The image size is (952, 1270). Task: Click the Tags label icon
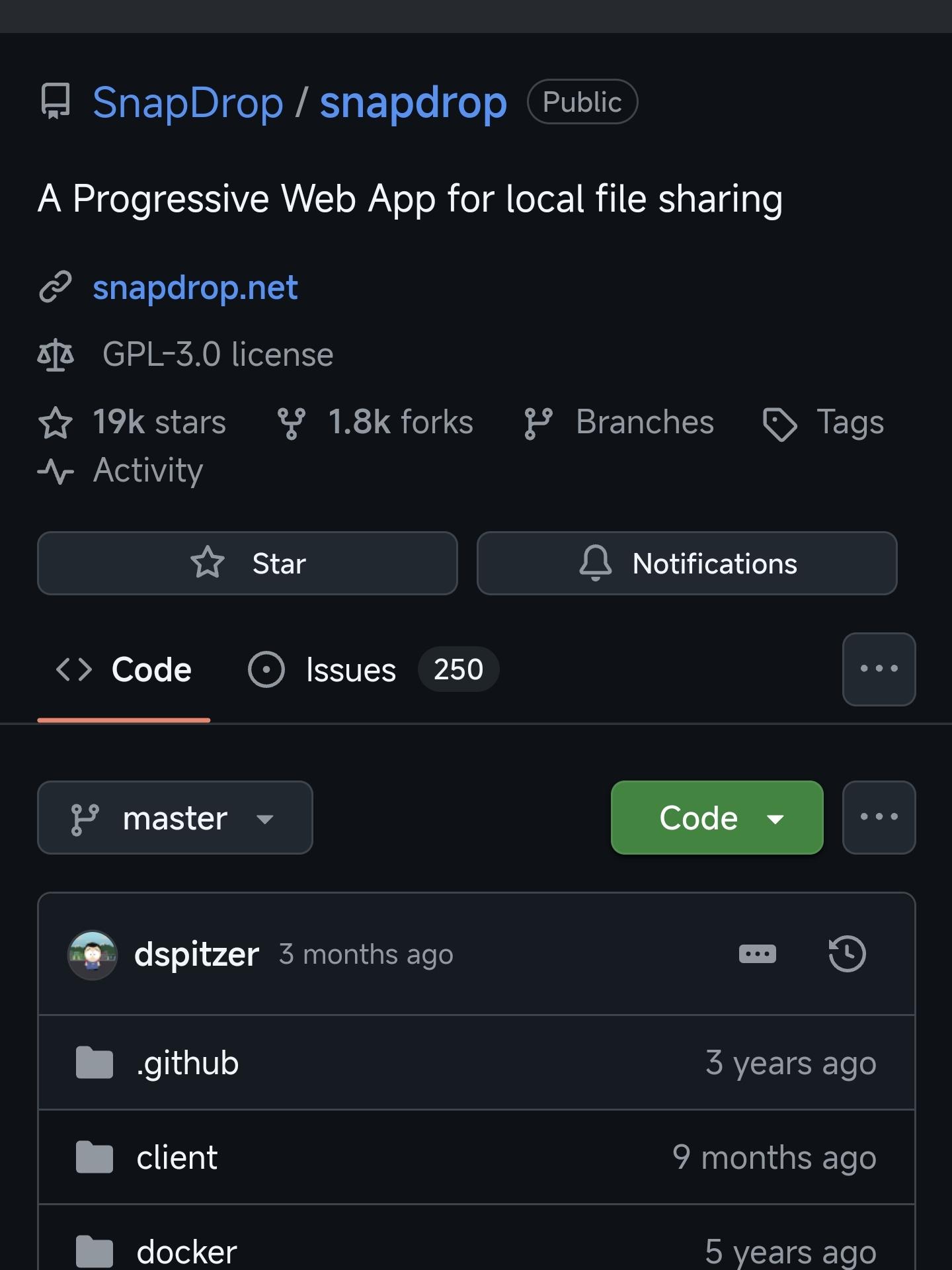click(780, 424)
